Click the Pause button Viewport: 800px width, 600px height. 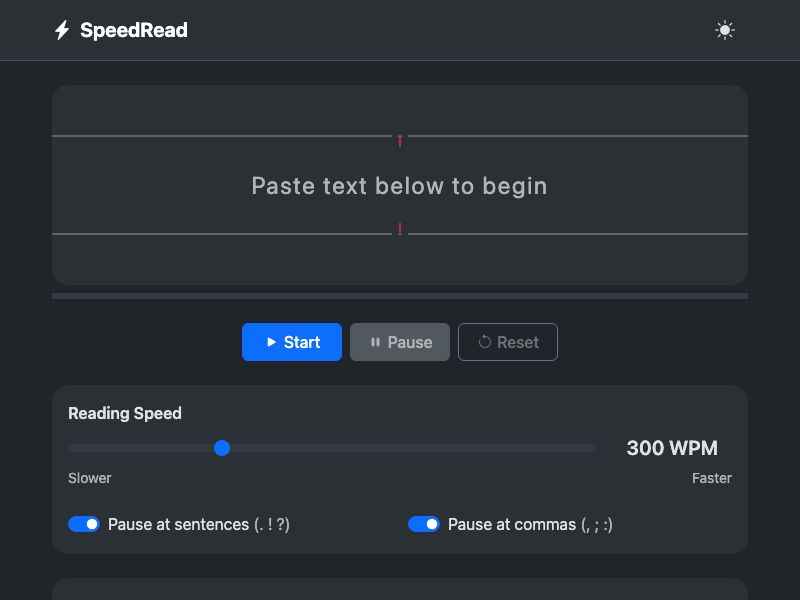[400, 342]
